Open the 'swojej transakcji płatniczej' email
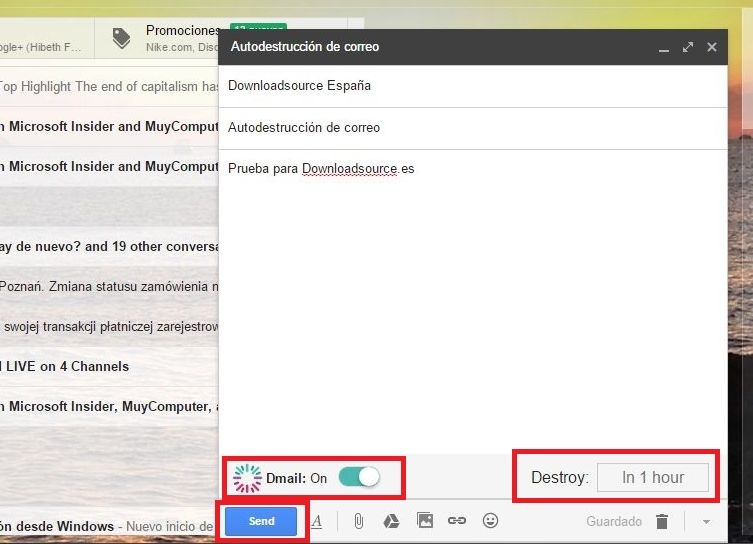The width and height of the screenshot is (753, 544). coord(109,327)
